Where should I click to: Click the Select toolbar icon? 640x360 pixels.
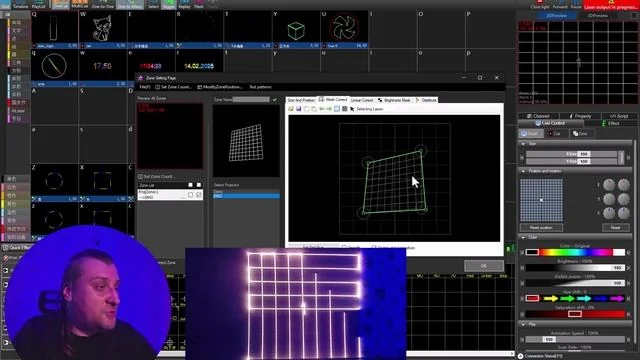click(153, 4)
